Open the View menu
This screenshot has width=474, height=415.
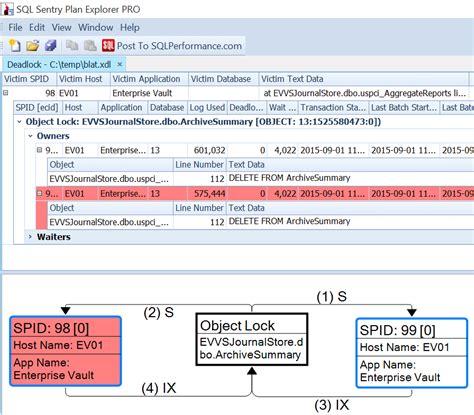pos(61,27)
